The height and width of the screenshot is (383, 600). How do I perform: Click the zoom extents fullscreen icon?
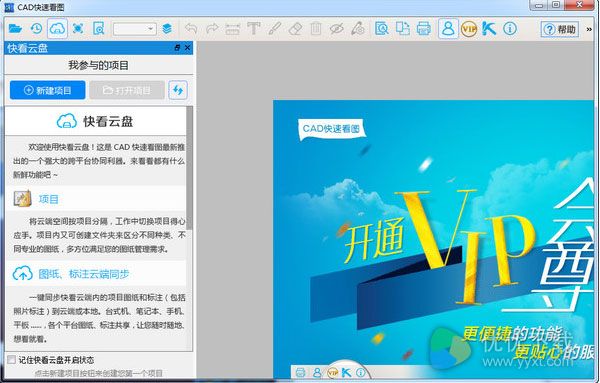[78, 28]
